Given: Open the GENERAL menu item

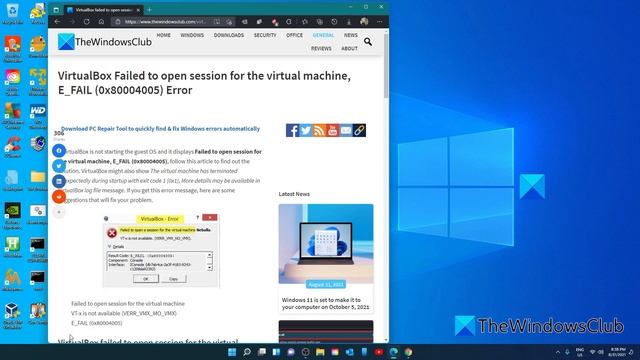Looking at the screenshot, I should click(323, 35).
